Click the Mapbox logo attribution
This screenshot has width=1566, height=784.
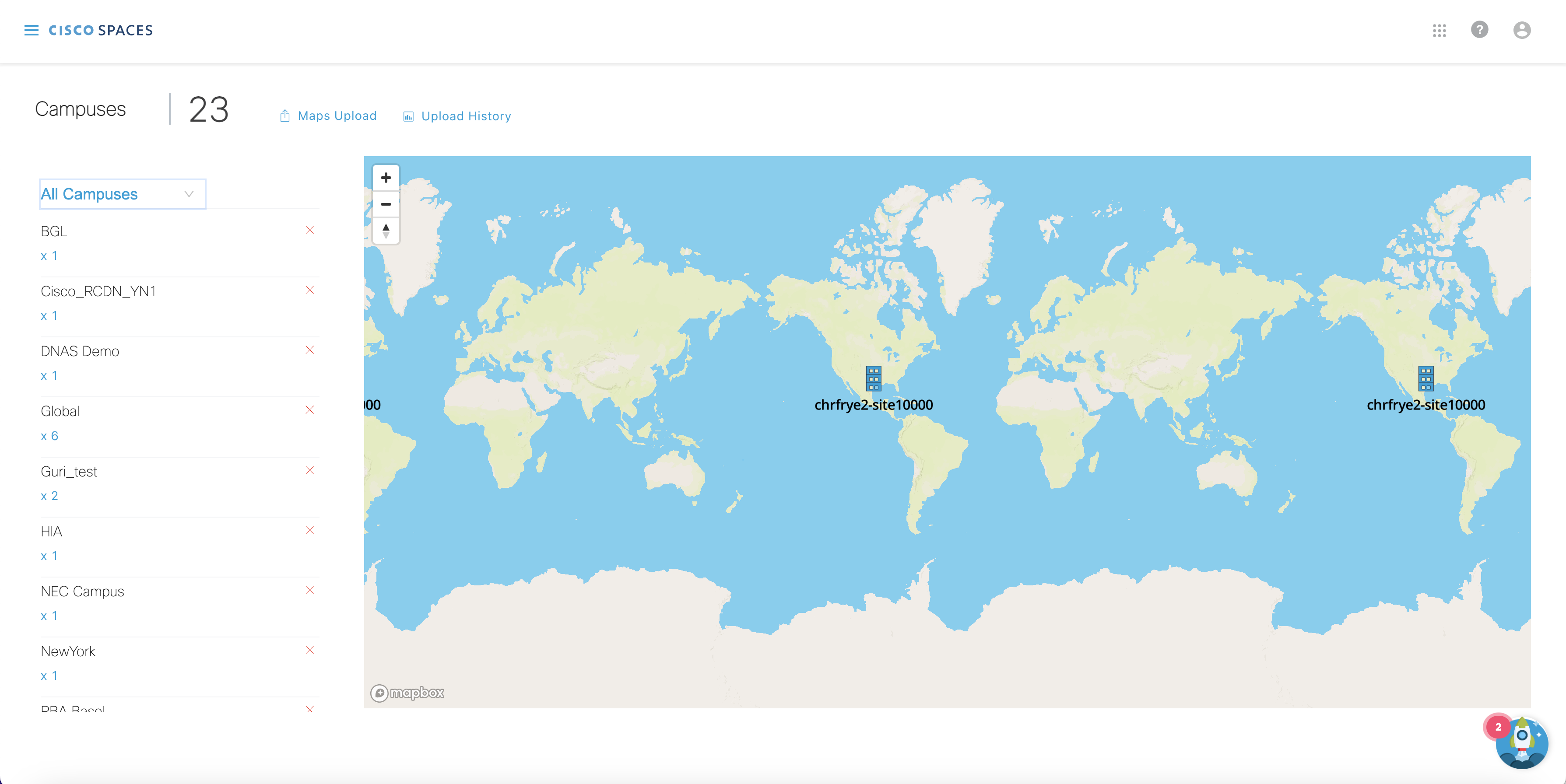coord(407,693)
